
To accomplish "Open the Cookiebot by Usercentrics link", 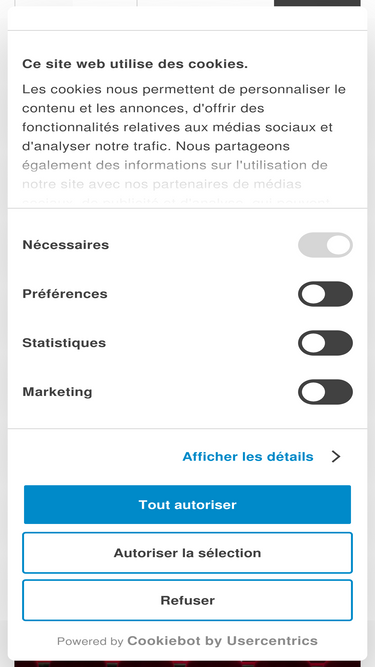I will point(222,641).
